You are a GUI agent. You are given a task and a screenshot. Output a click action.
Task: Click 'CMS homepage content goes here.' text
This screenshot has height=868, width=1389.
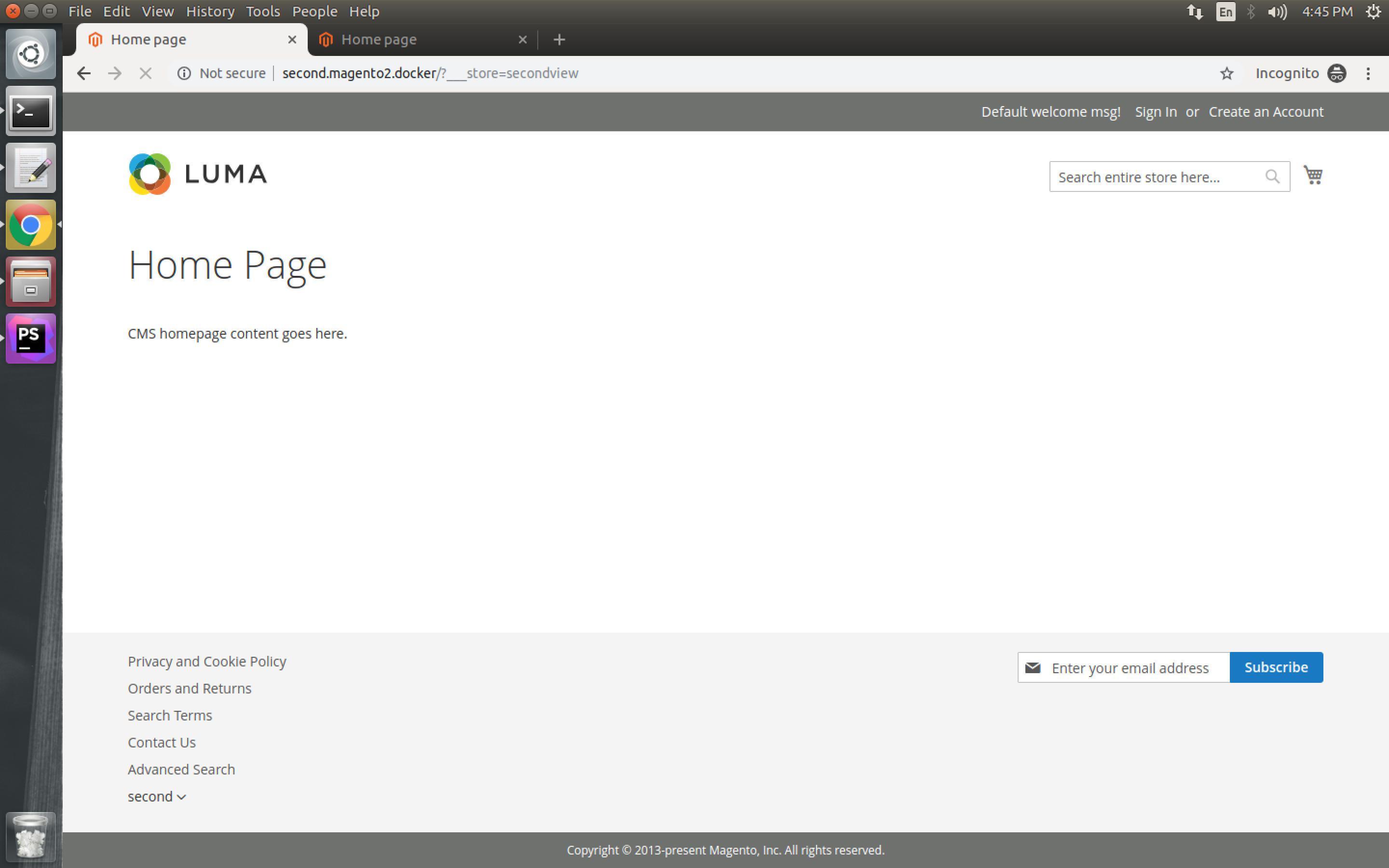(237, 334)
